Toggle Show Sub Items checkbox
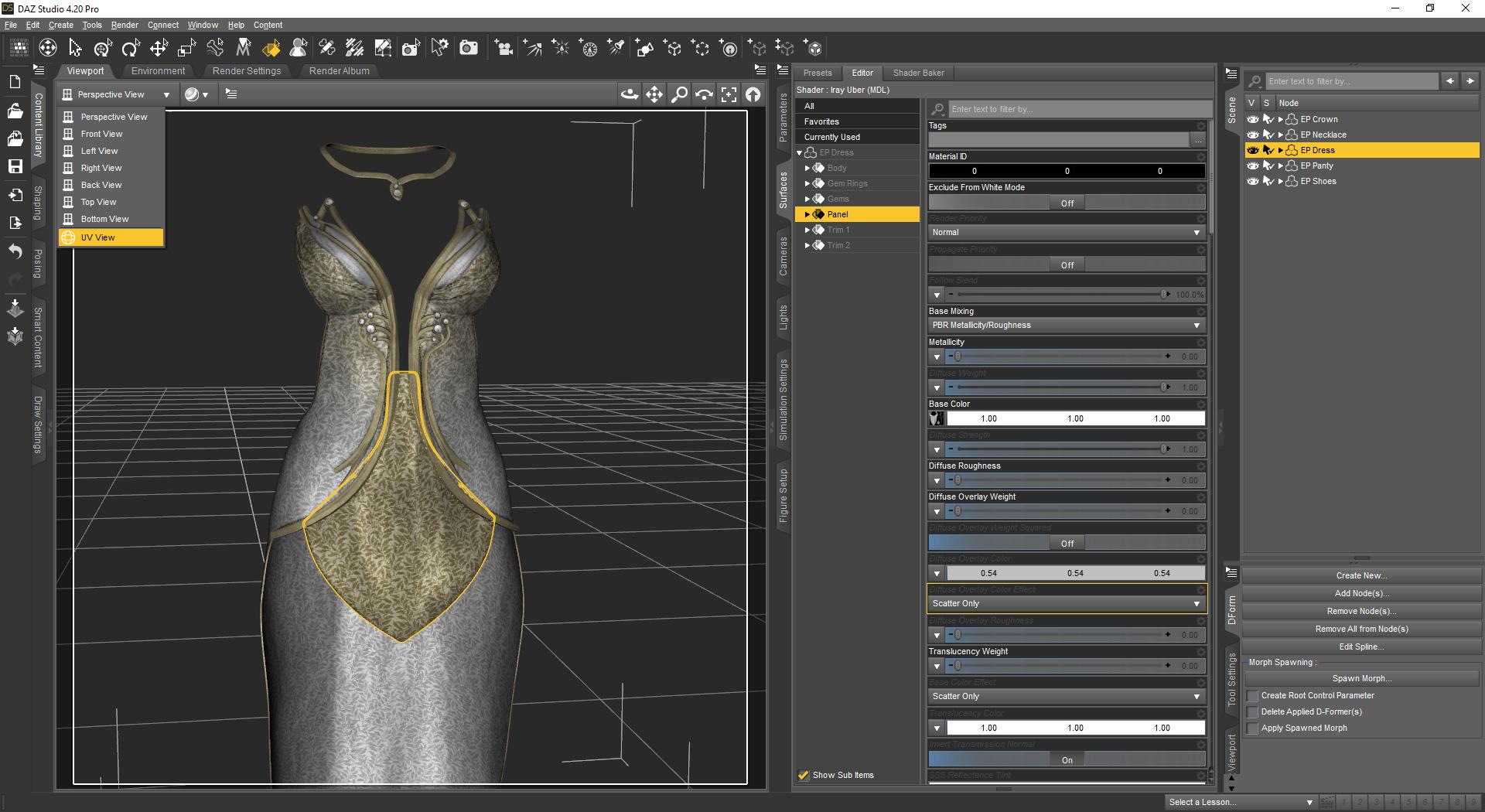 click(804, 775)
